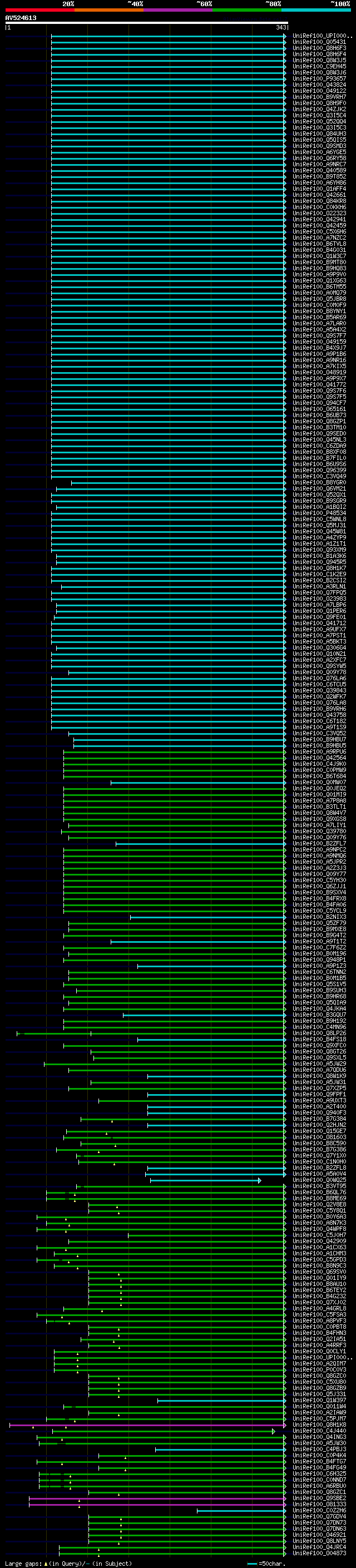Select the label UniRef100_B9VRH7
Viewport: 356px width, 1568px height.
point(319,97)
